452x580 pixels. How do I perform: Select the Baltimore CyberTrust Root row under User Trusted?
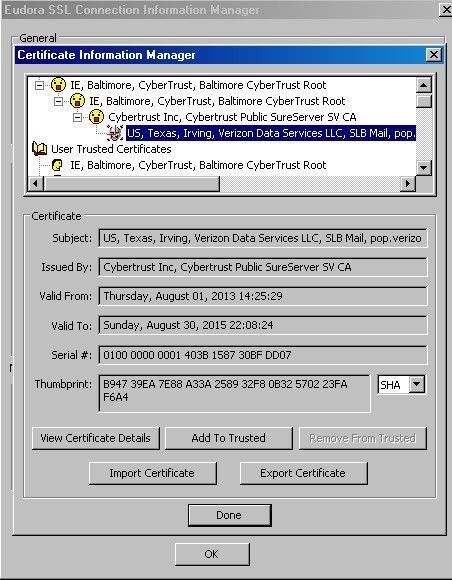[x=198, y=165]
